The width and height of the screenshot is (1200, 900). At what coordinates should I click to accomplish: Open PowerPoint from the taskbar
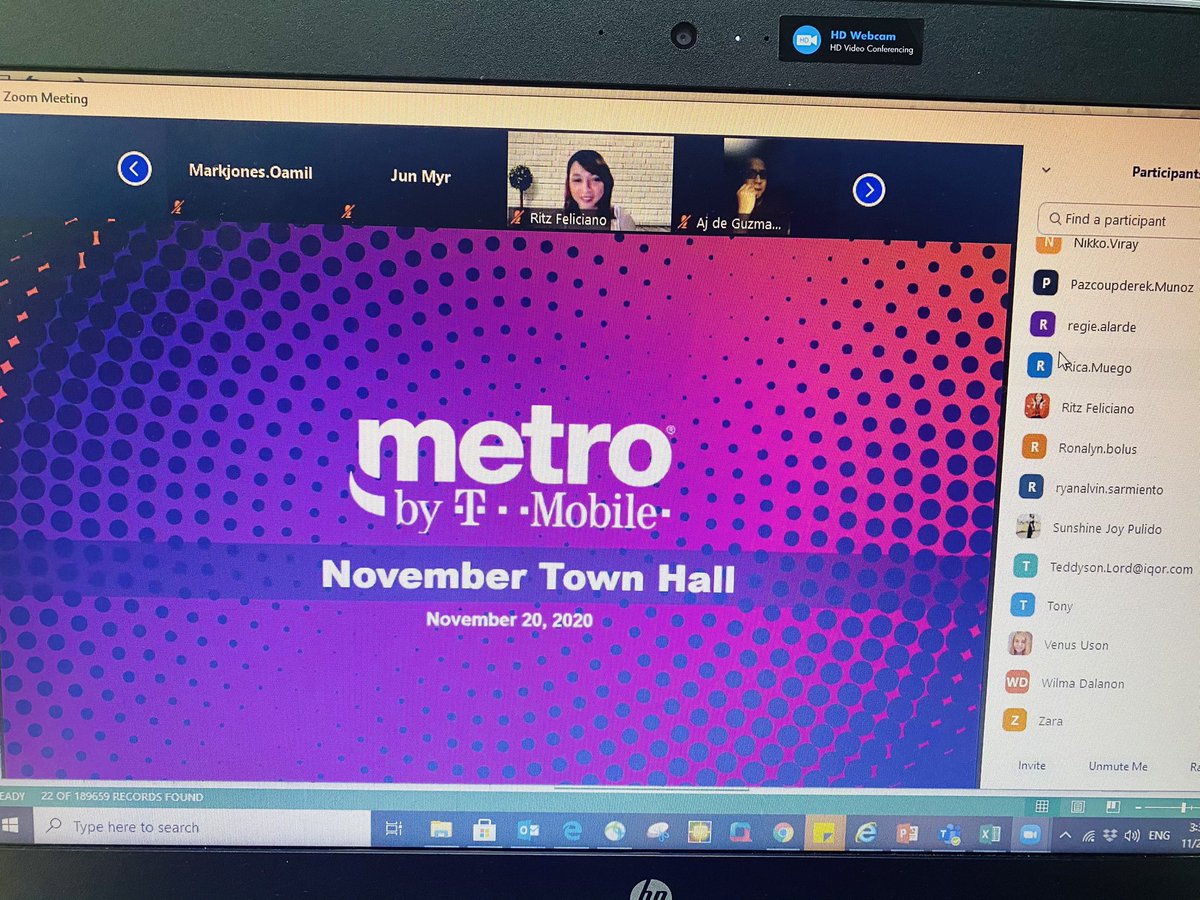coord(907,833)
